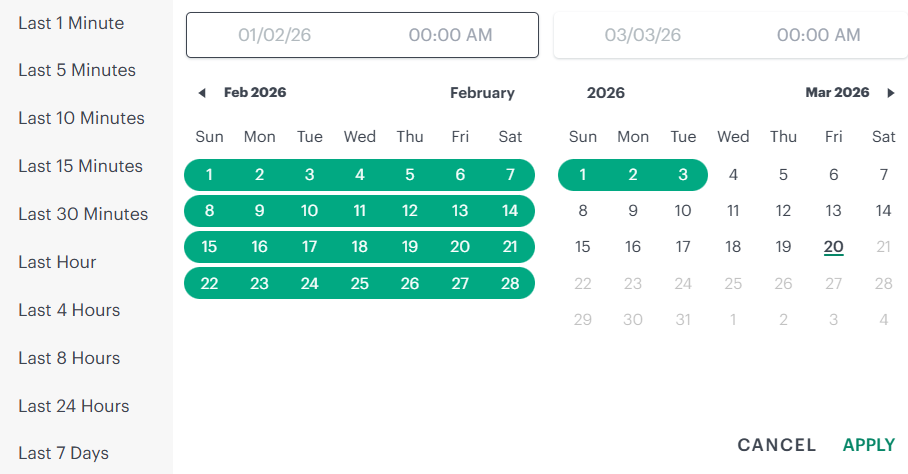
Task: Pick Last 7 Days preset
Action: (63, 453)
